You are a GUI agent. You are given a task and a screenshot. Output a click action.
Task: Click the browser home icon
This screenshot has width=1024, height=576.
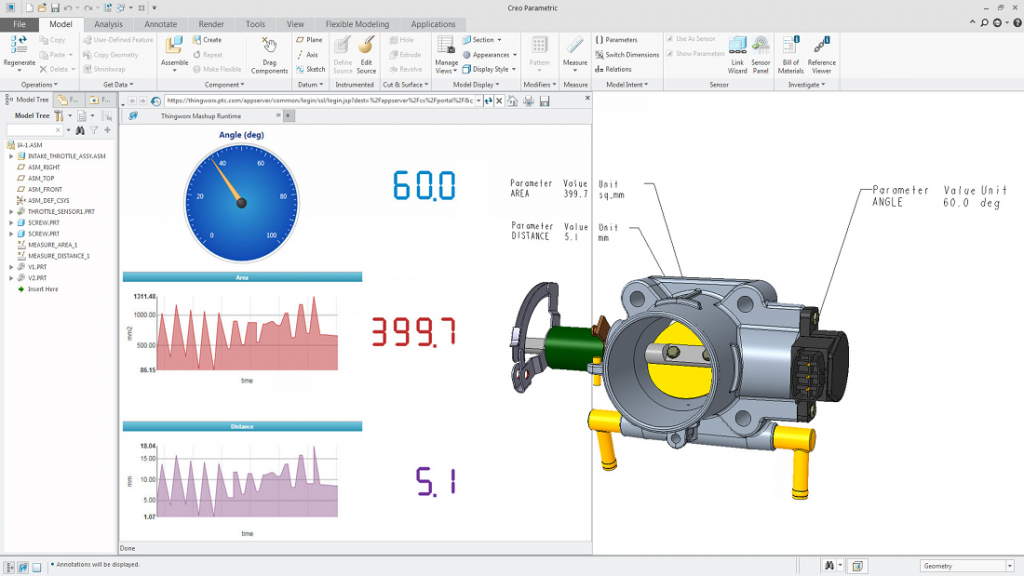(513, 101)
